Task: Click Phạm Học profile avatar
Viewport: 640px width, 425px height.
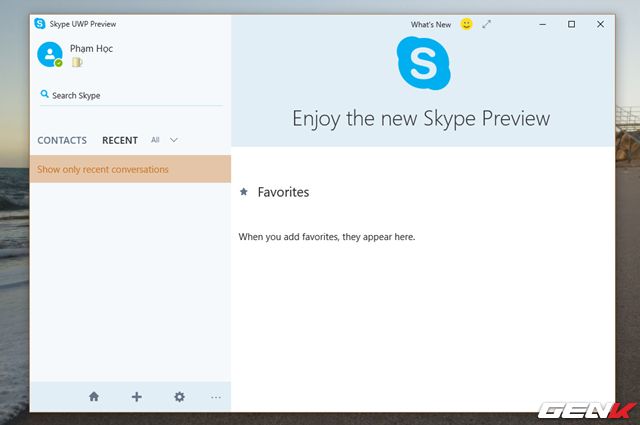Action: pyautogui.click(x=50, y=54)
